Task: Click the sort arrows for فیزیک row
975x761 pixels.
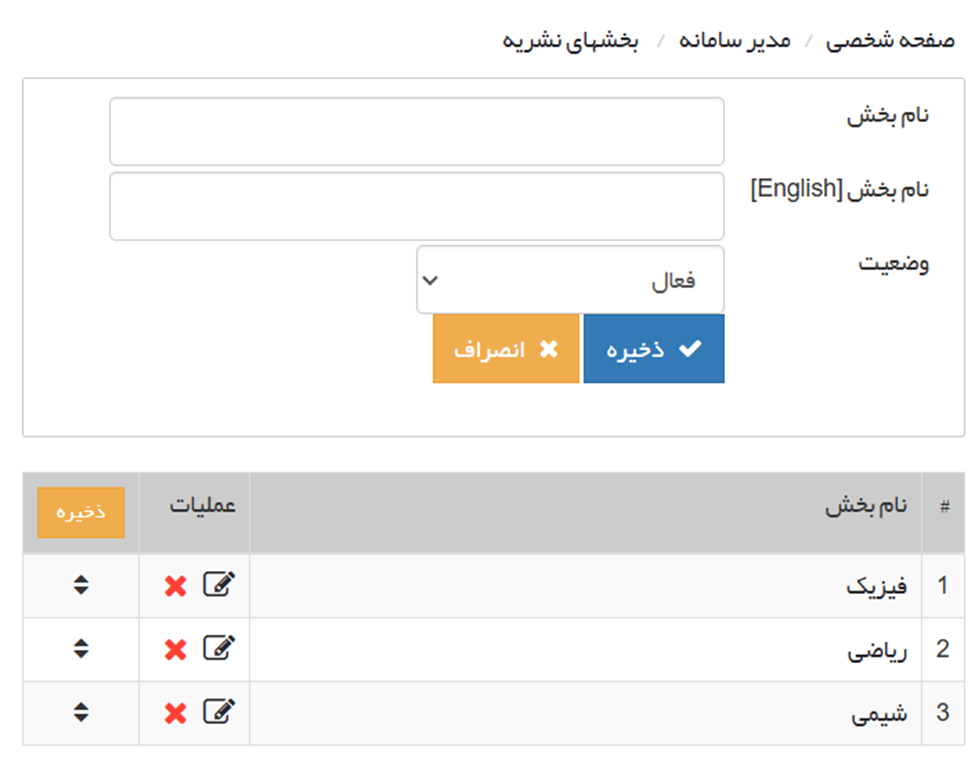Action: click(x=81, y=586)
